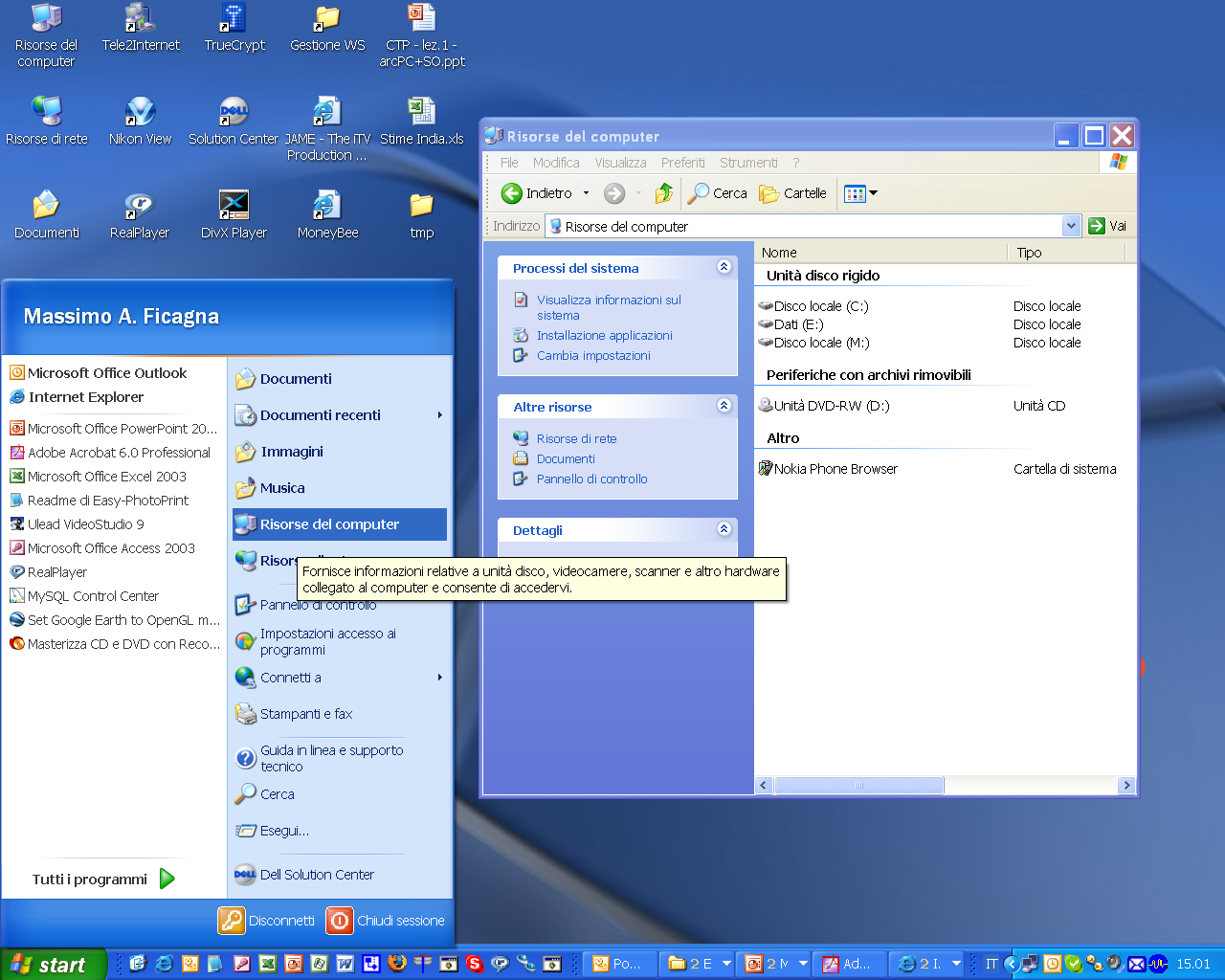This screenshot has height=980, width=1225.
Task: Open TrueCrypt desktop icon
Action: (x=234, y=28)
